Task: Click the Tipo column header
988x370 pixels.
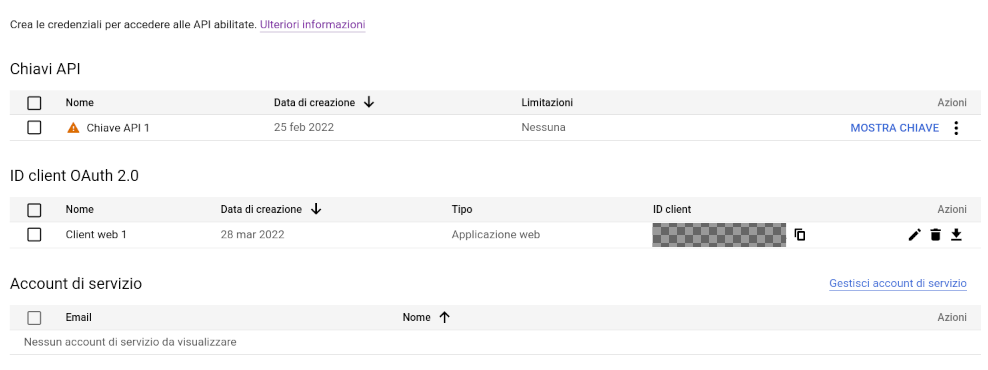Action: (x=462, y=209)
